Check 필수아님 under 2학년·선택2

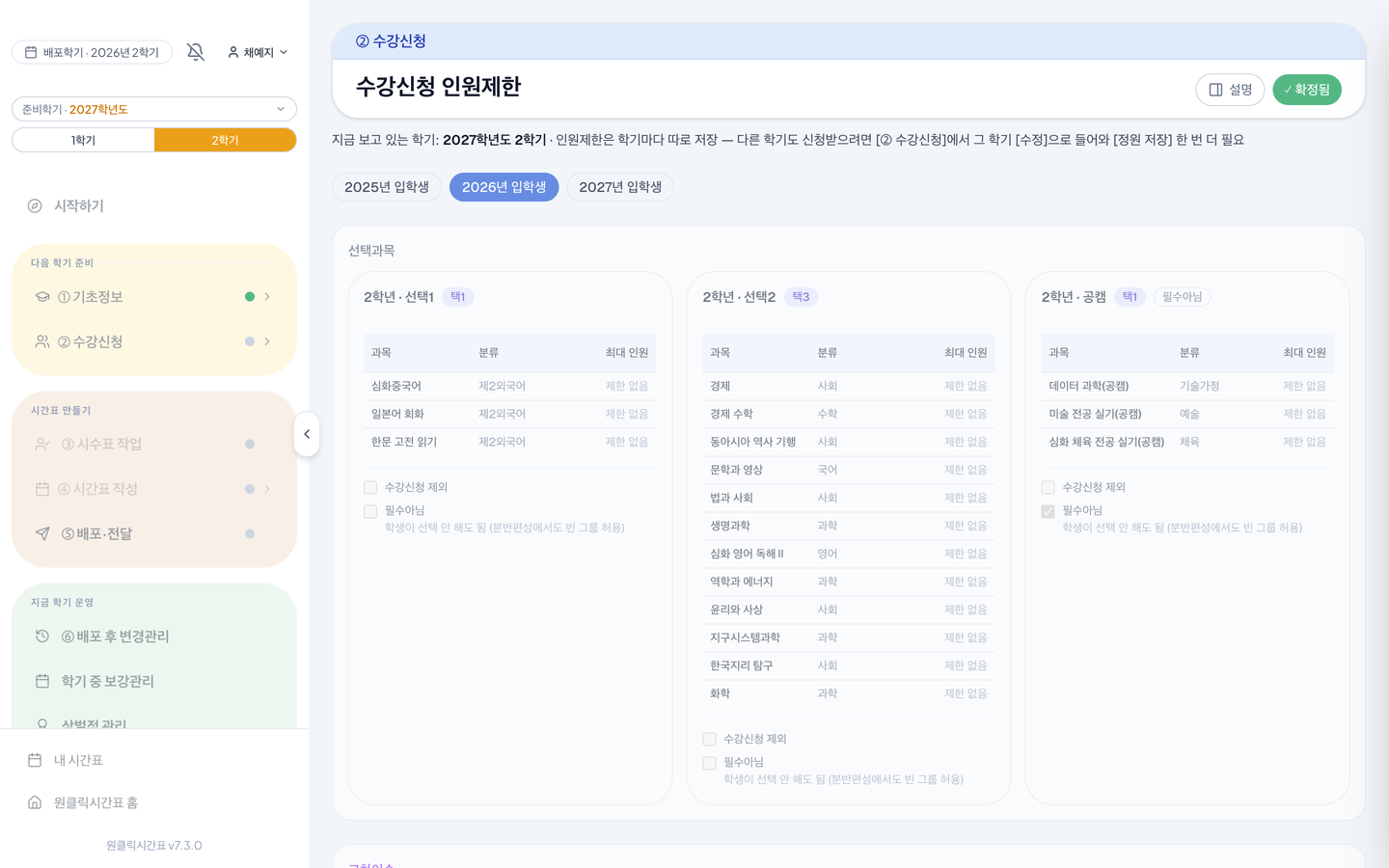click(709, 763)
